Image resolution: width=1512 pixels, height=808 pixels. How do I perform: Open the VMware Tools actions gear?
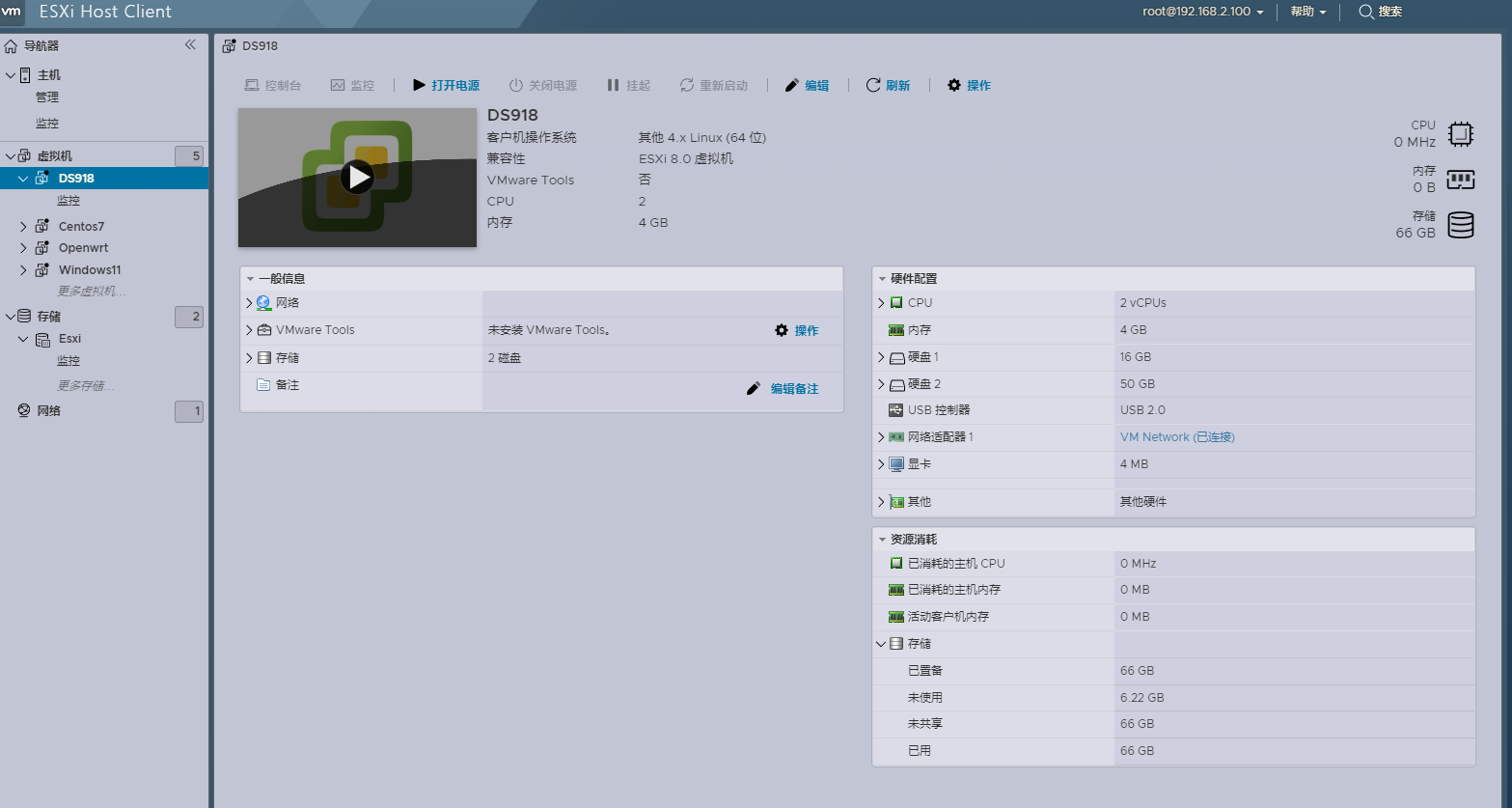782,330
